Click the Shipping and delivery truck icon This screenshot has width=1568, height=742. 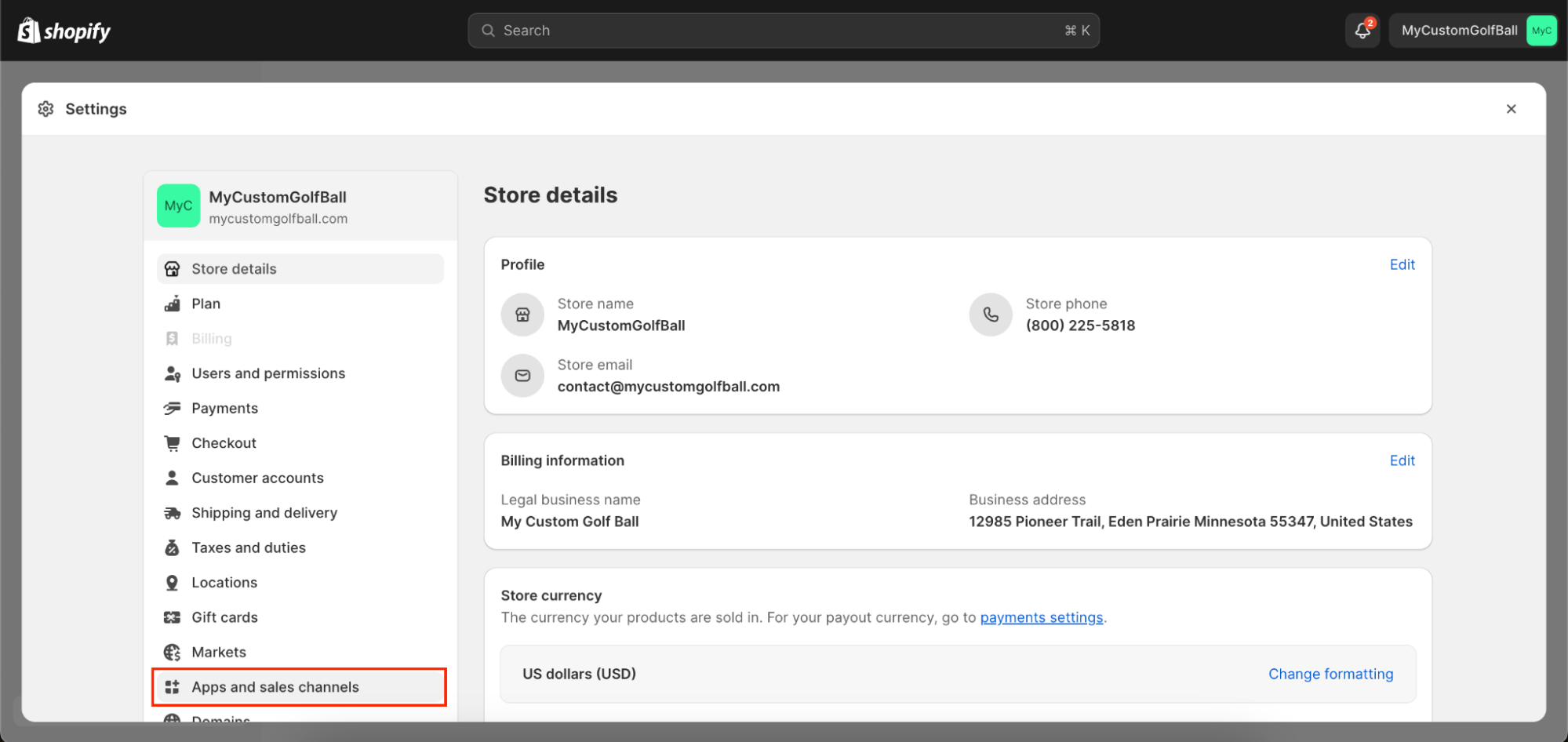point(172,513)
